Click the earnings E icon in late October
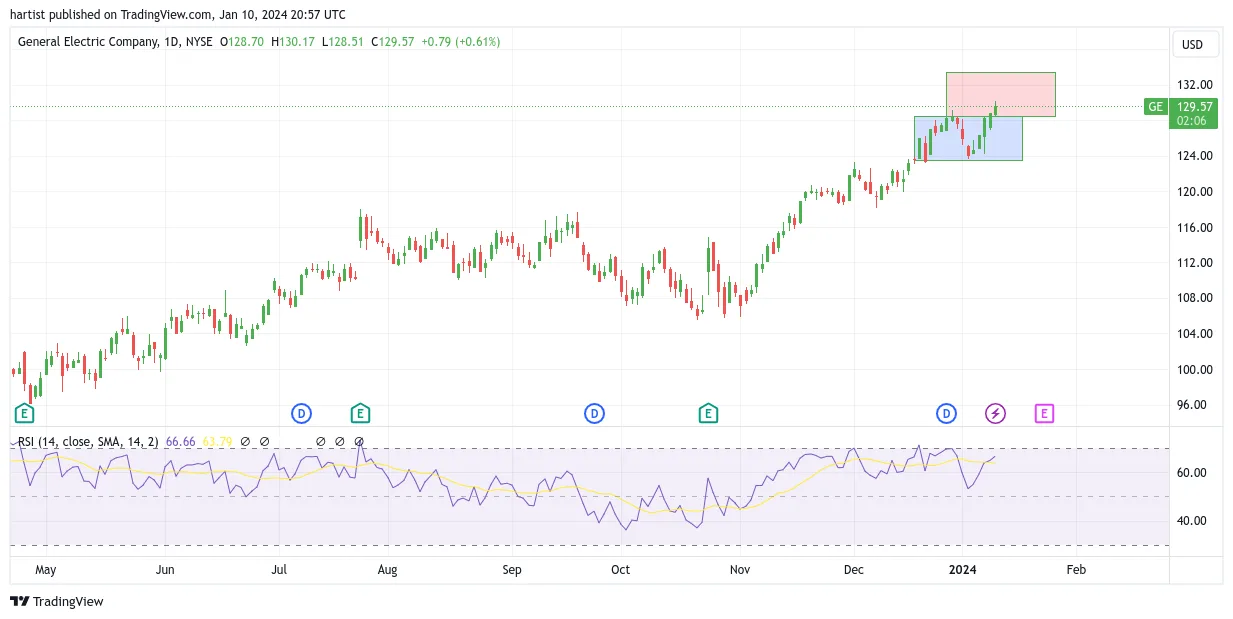Screen dimensions: 1233x619 (x=707, y=413)
